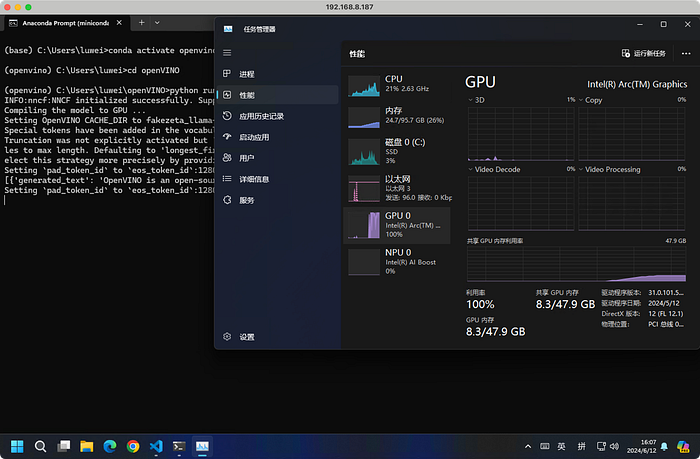Screen dimensions: 700x459
Task: Open the volume tray icon
Action: point(614,446)
